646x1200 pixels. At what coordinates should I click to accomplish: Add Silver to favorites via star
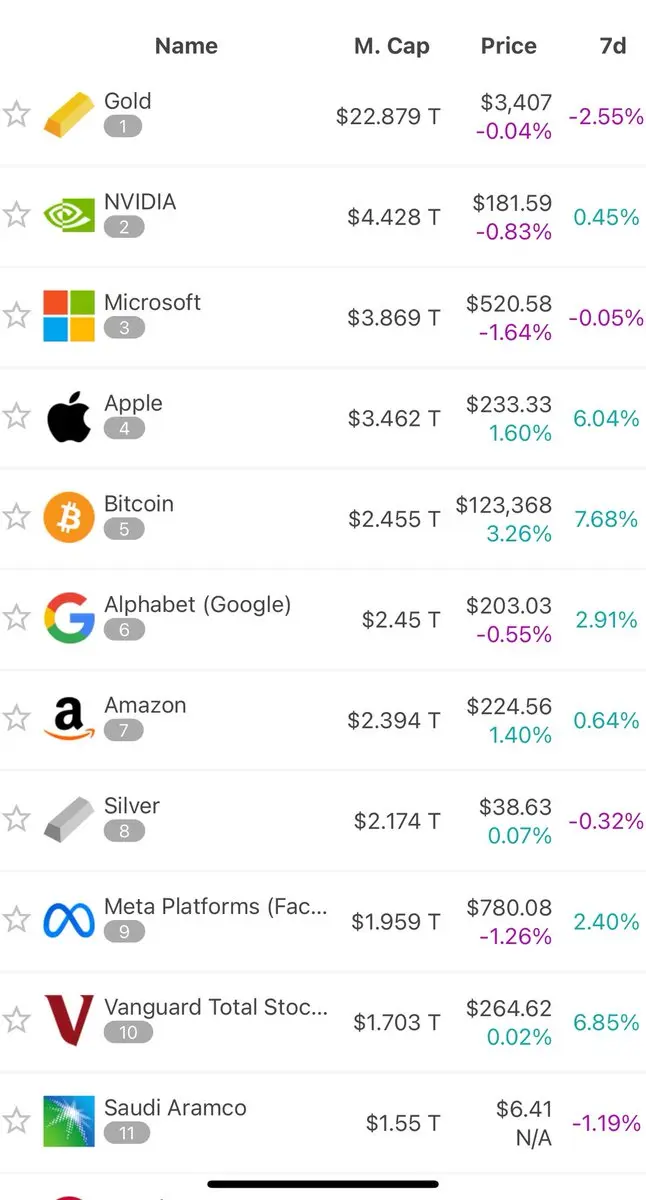(16, 819)
